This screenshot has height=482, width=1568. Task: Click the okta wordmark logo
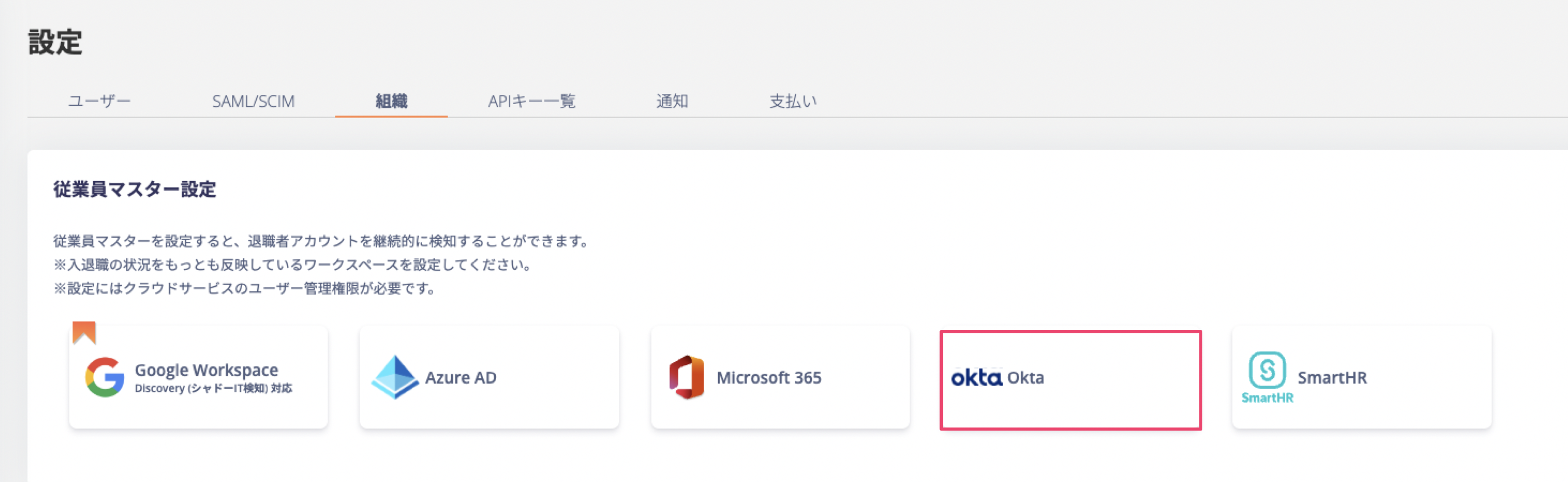click(x=976, y=377)
